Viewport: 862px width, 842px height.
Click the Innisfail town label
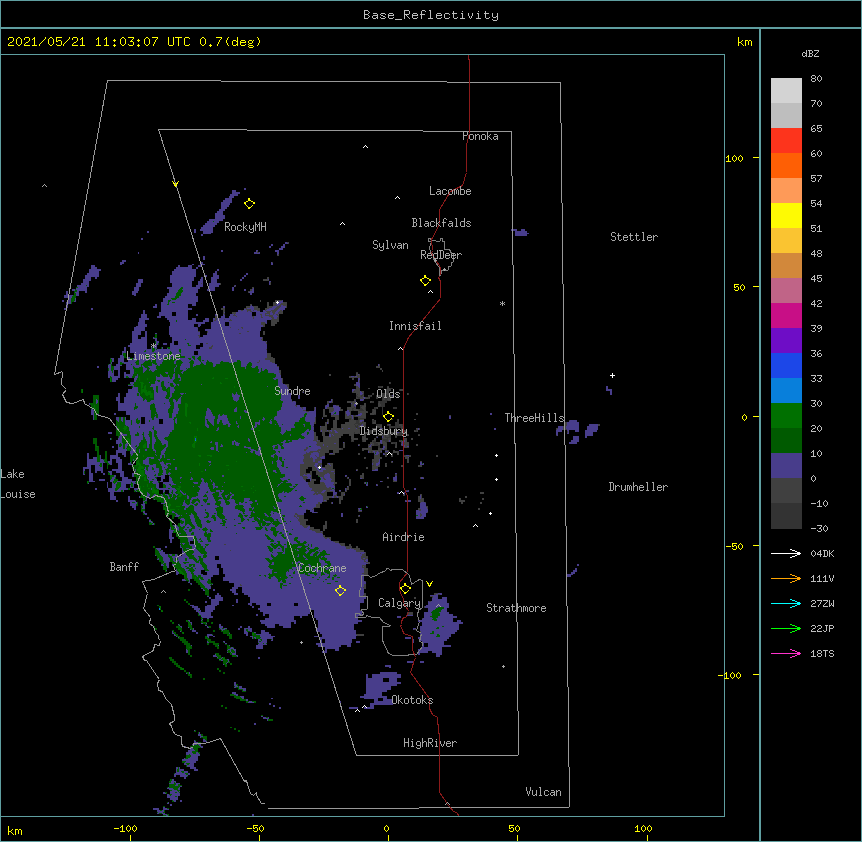pyautogui.click(x=415, y=326)
